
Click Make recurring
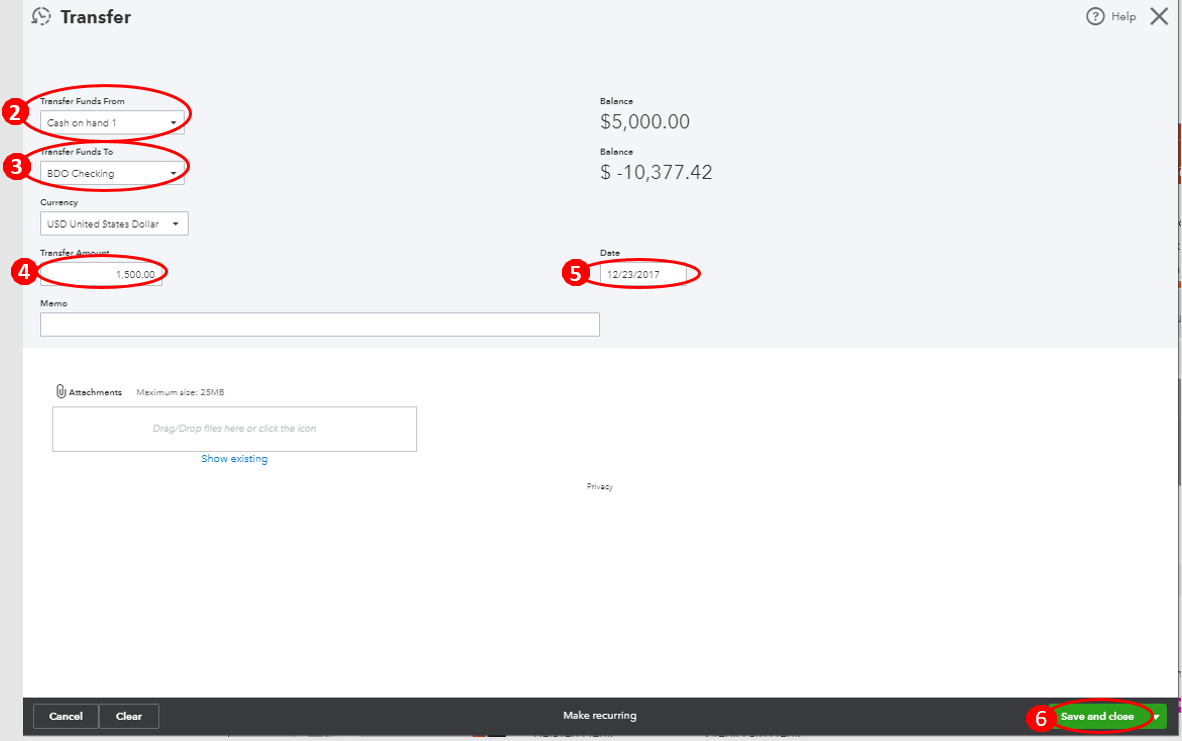tap(600, 715)
